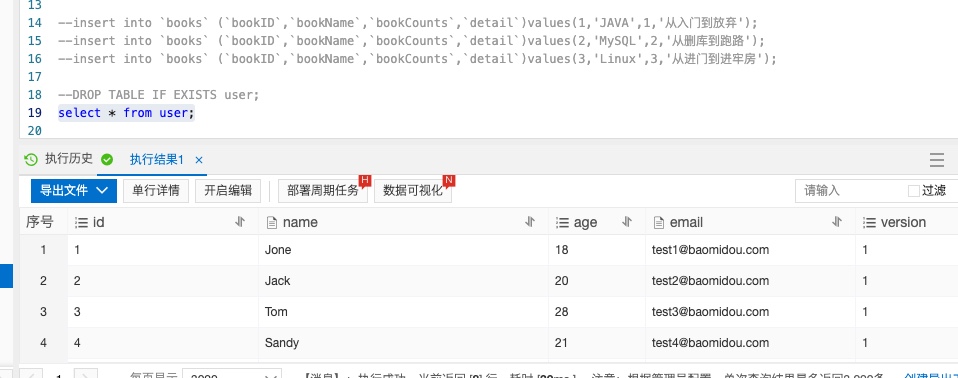The height and width of the screenshot is (378, 958).
Task: Select the test4@baomidou.com email cell
Action: point(750,343)
